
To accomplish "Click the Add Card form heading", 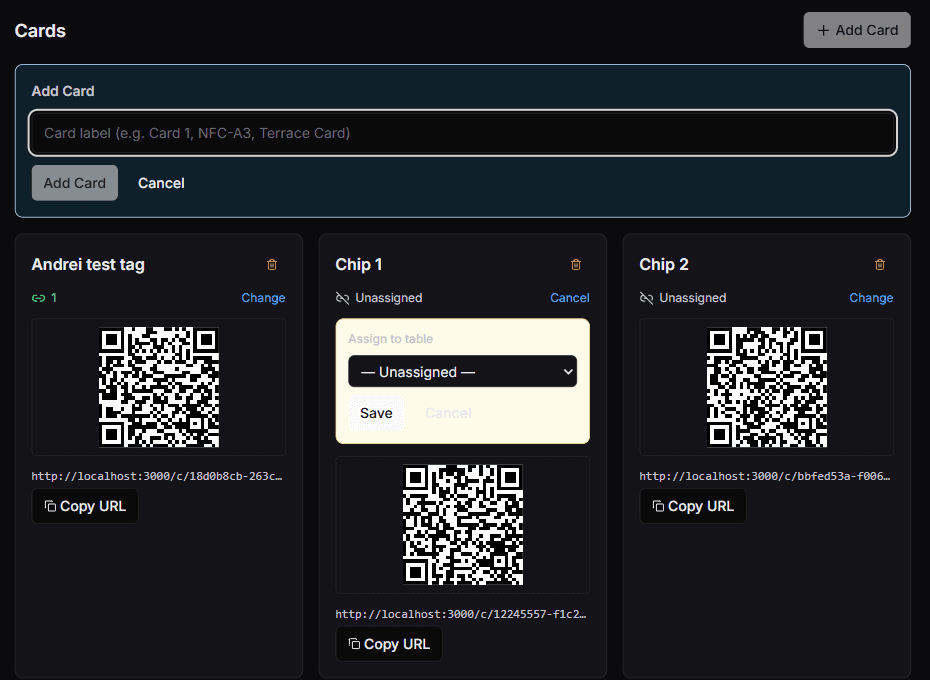I will click(x=63, y=91).
